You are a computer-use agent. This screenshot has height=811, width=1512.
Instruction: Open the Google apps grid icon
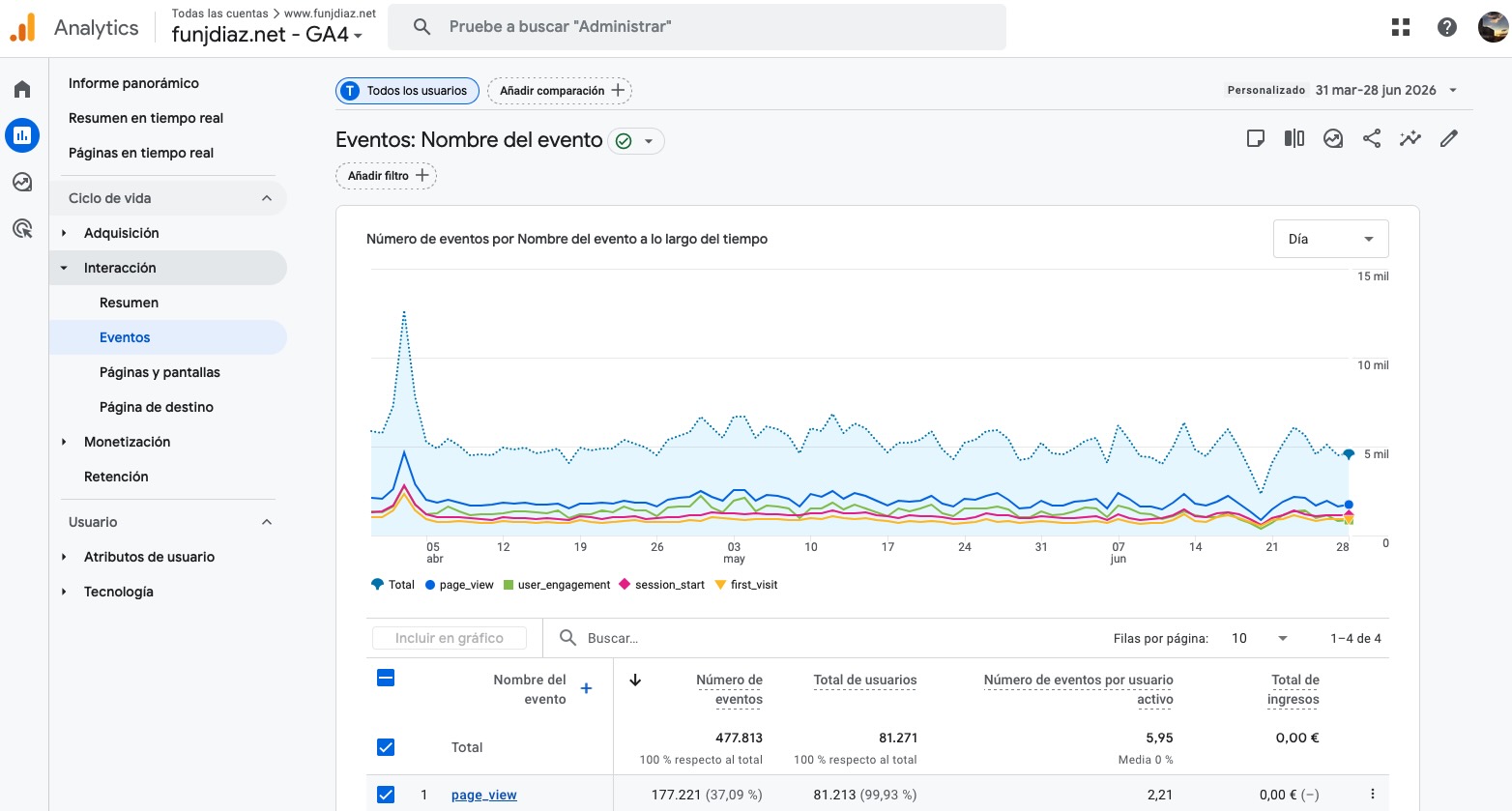1401,27
